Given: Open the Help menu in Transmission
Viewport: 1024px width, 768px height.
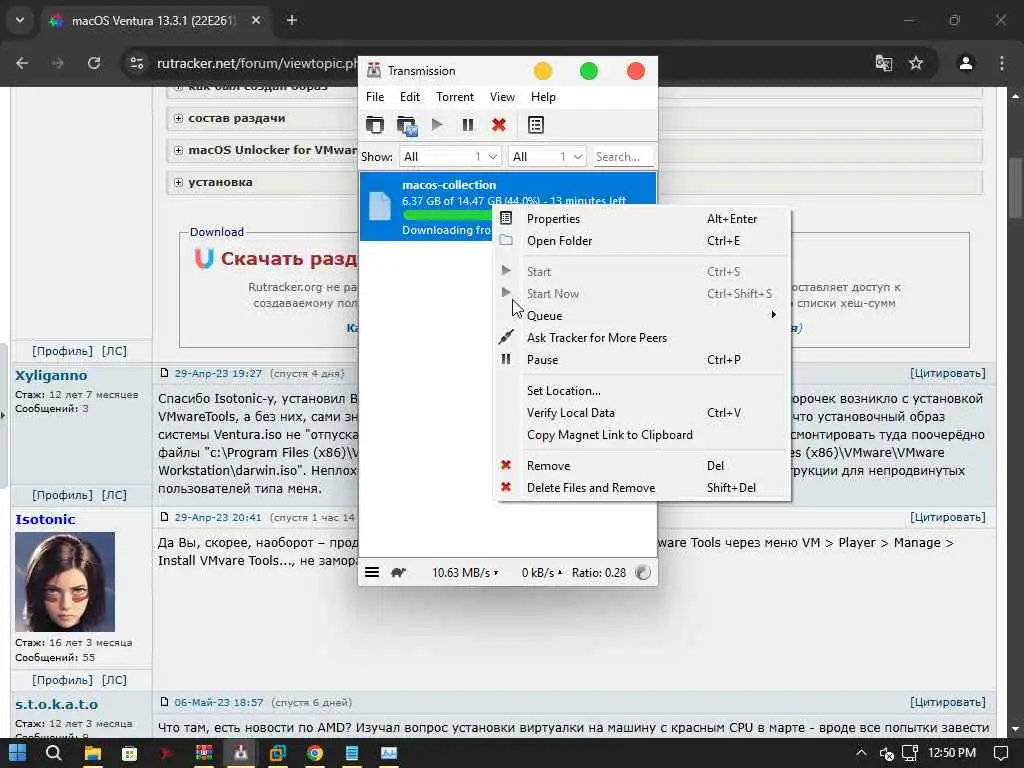Looking at the screenshot, I should coord(543,97).
